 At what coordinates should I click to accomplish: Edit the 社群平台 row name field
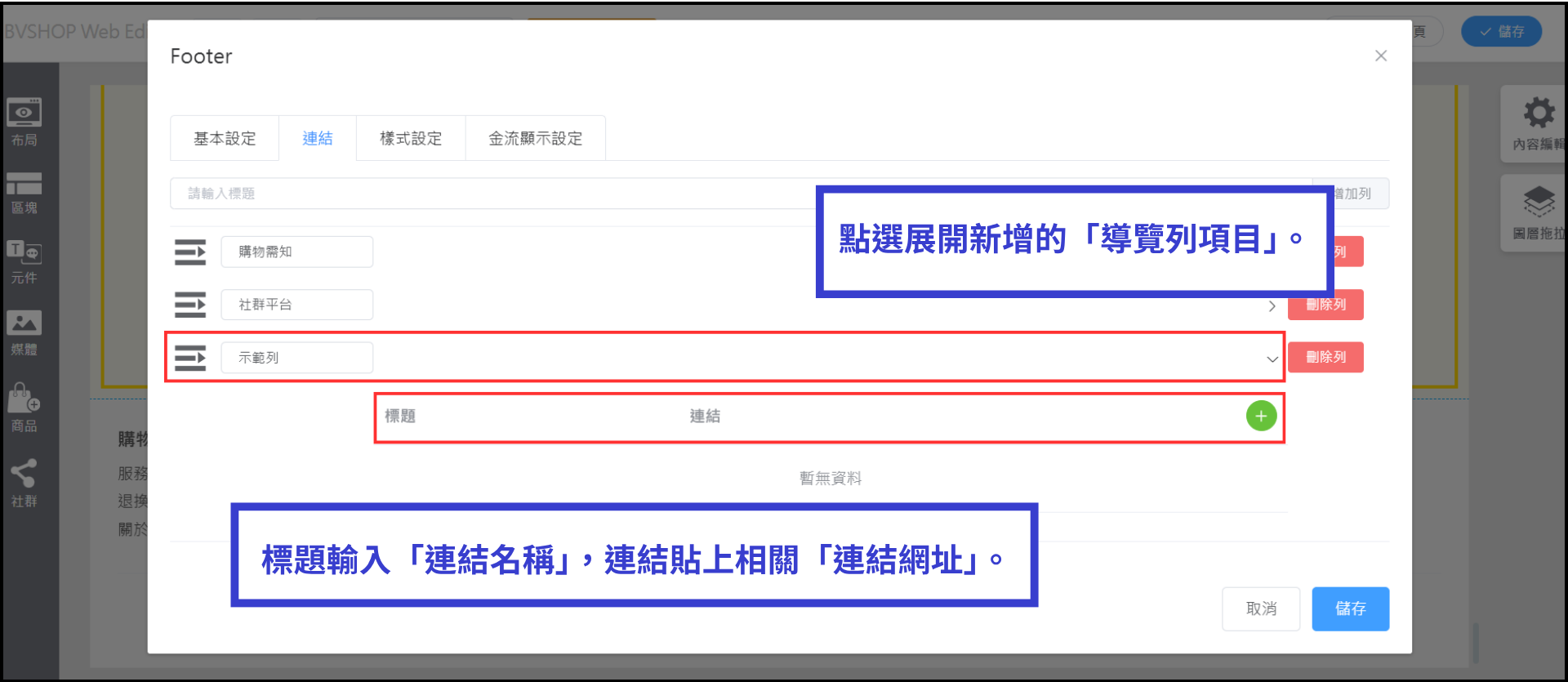pos(297,305)
